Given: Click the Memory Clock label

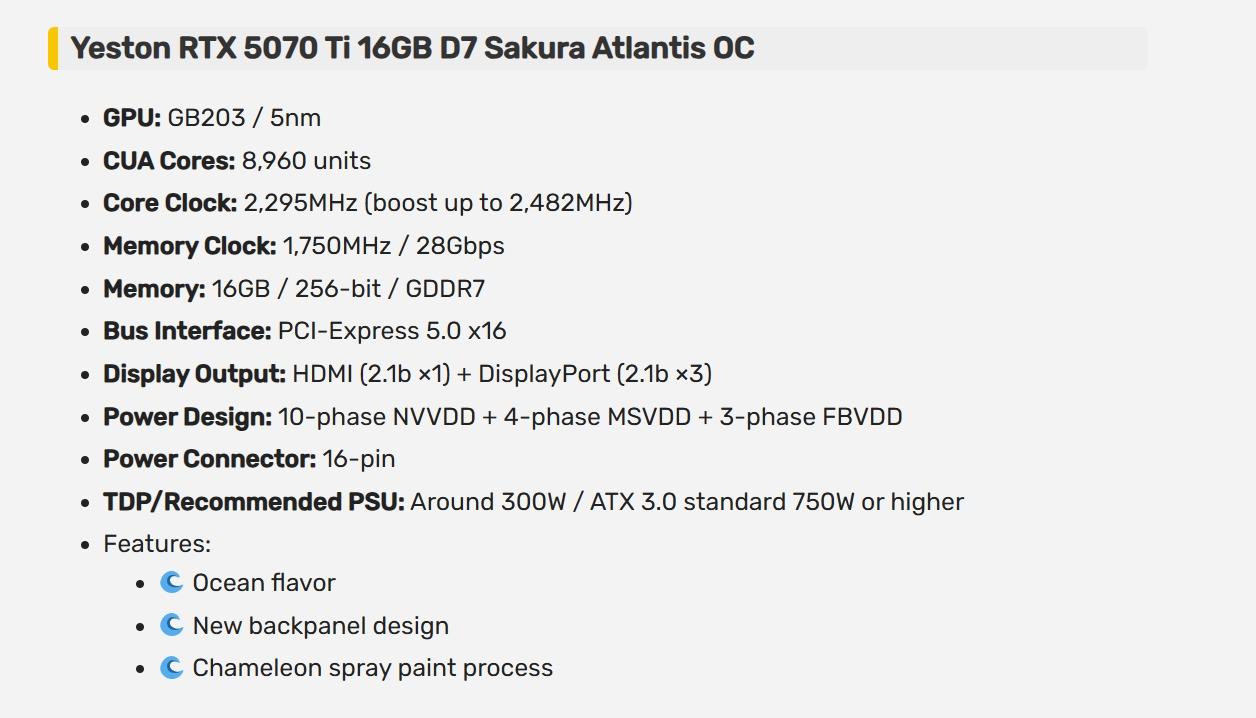Looking at the screenshot, I should [x=190, y=246].
